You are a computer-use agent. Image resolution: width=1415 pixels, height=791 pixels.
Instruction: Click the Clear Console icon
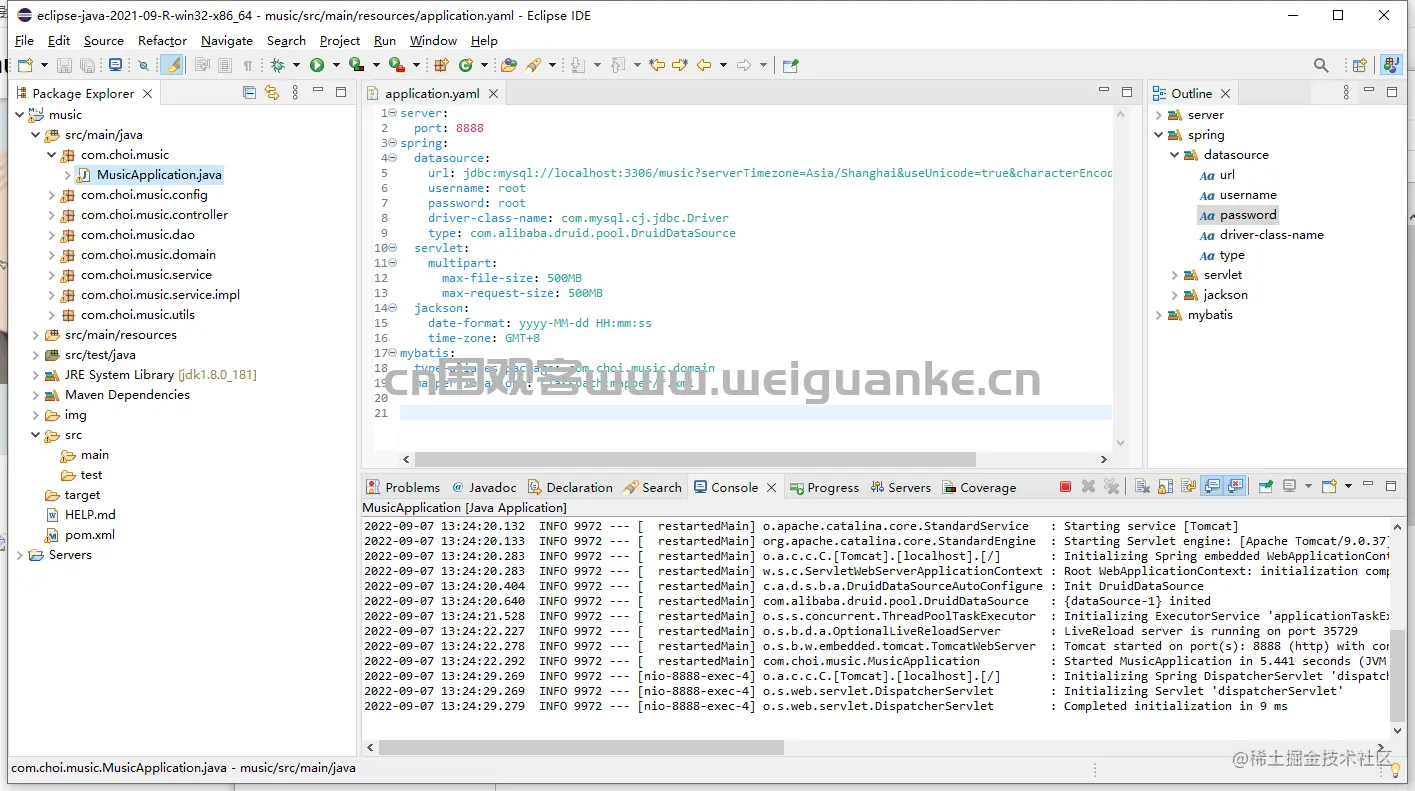[1141, 487]
